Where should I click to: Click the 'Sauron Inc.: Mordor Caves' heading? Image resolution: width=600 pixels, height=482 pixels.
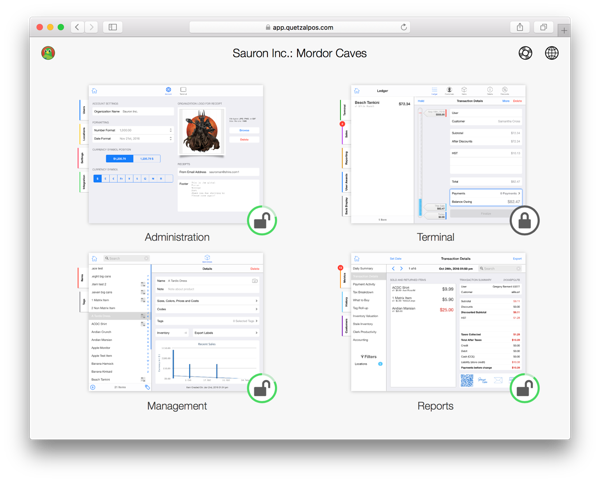(300, 53)
